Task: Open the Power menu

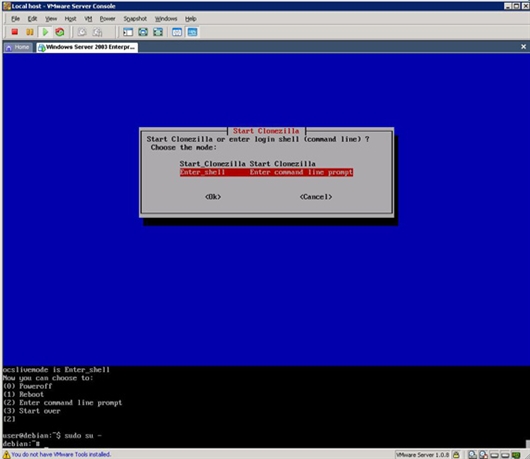Action: point(107,19)
